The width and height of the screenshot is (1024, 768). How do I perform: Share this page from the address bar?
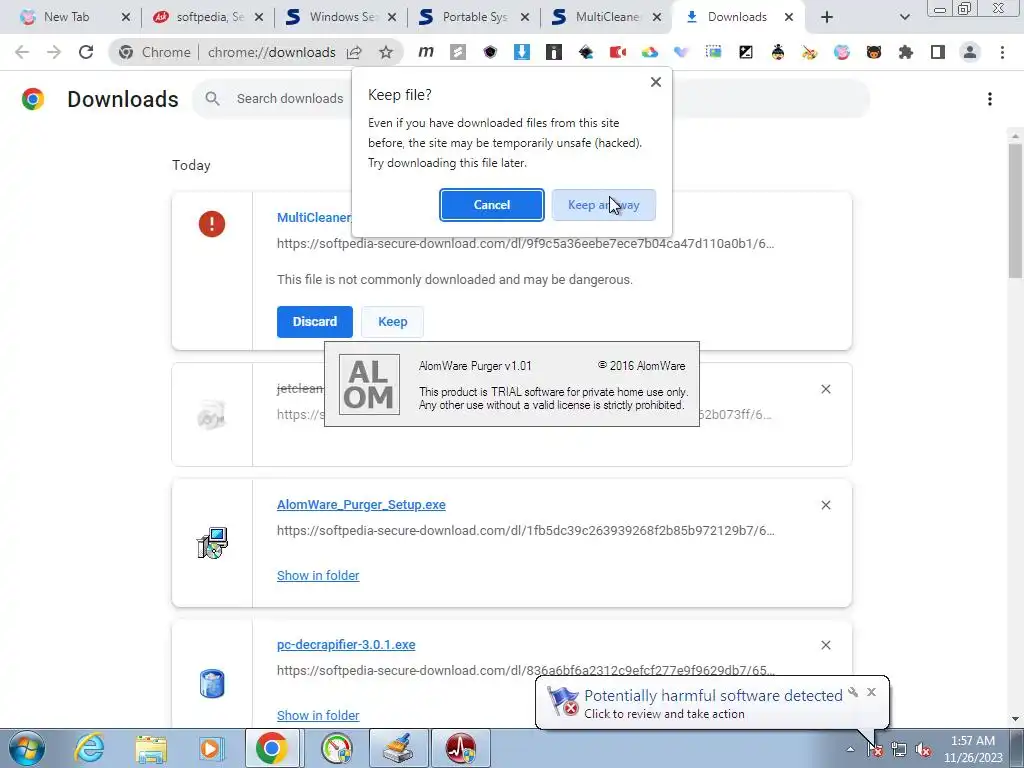[x=354, y=52]
